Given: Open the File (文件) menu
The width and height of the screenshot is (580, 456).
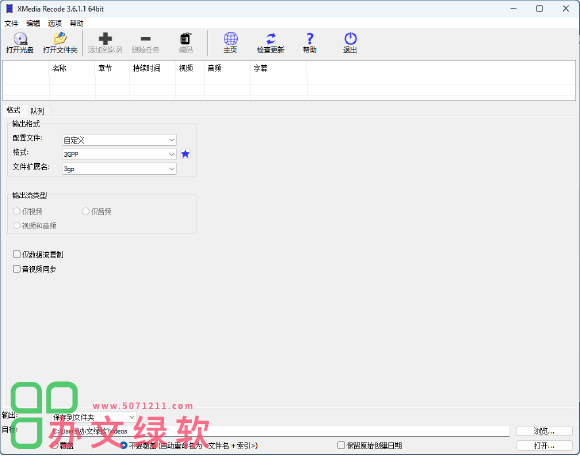Looking at the screenshot, I should click(x=11, y=24).
